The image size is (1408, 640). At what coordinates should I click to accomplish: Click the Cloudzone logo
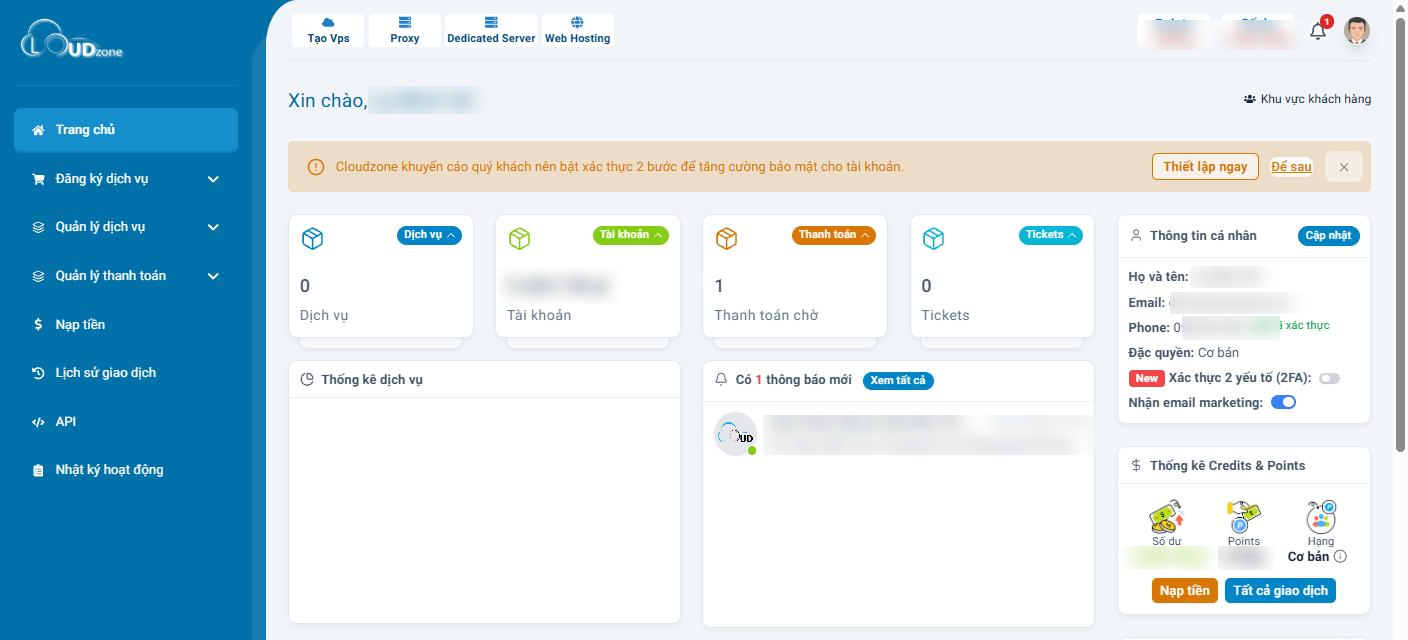pyautogui.click(x=72, y=40)
